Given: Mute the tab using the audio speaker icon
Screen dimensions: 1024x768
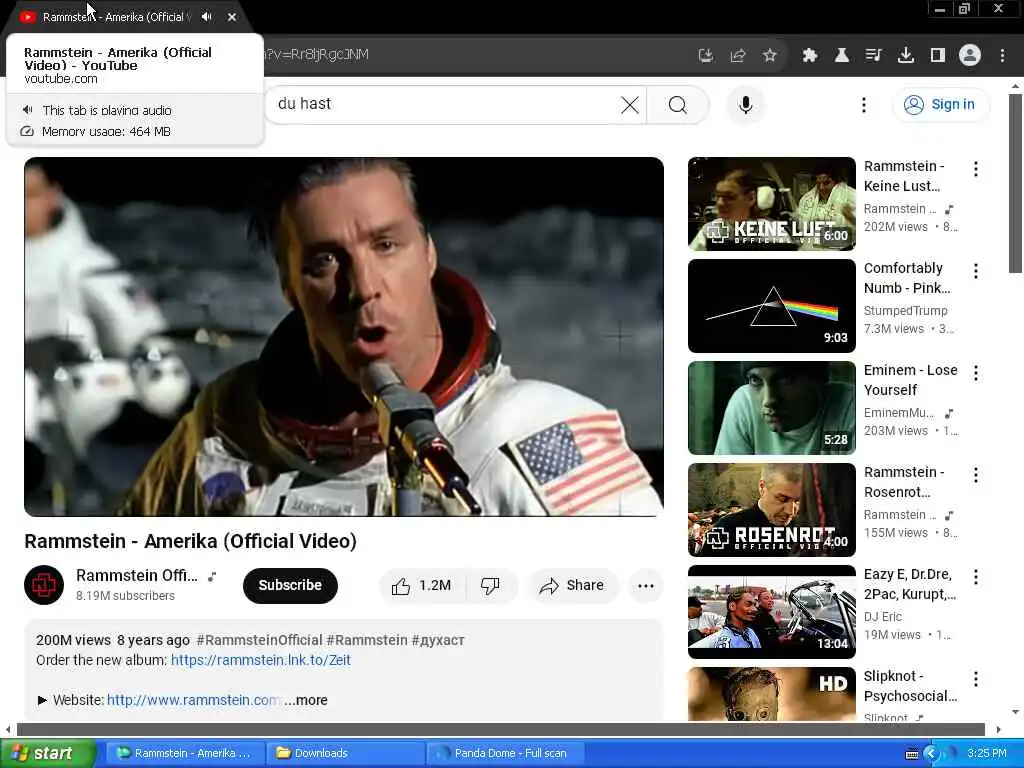Looking at the screenshot, I should (206, 17).
